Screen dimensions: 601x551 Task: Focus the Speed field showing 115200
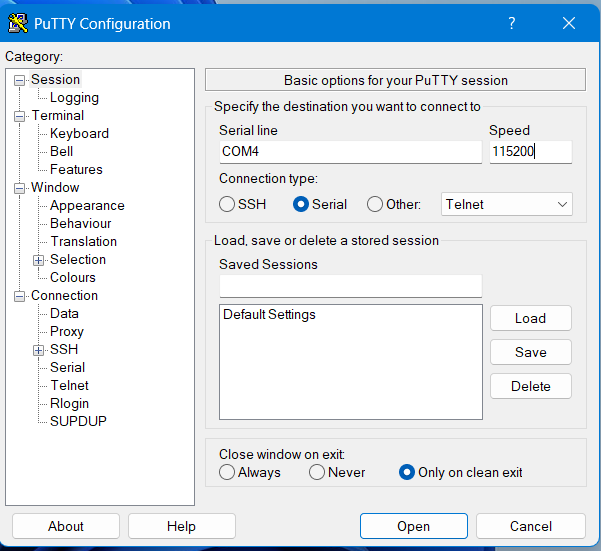pos(530,152)
